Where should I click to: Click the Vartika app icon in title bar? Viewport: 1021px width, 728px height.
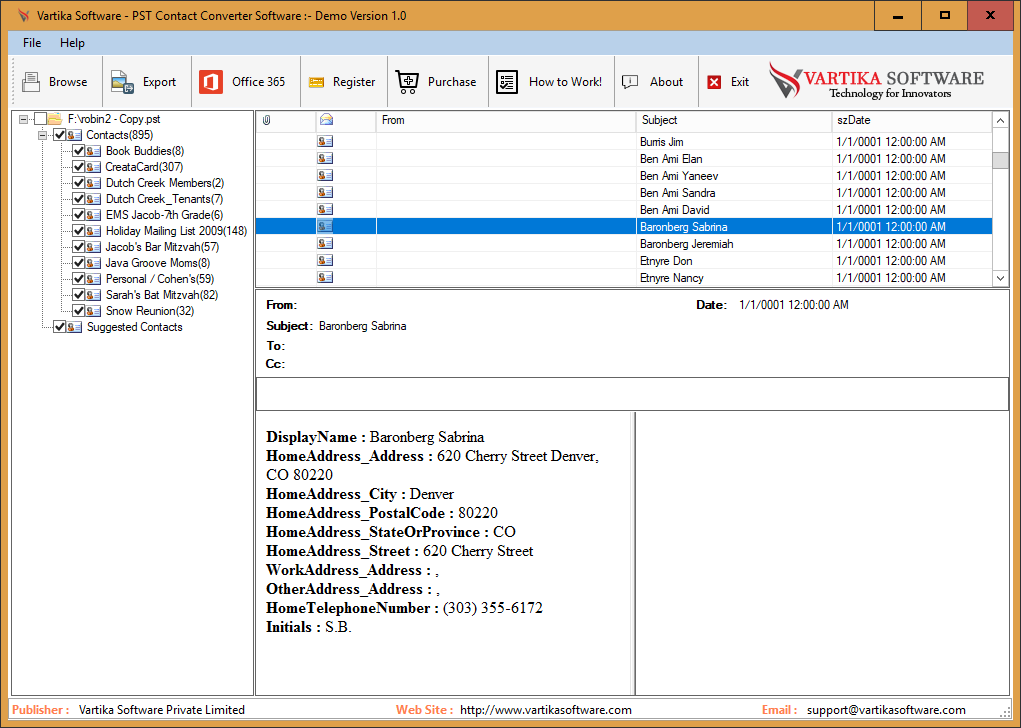23,16
